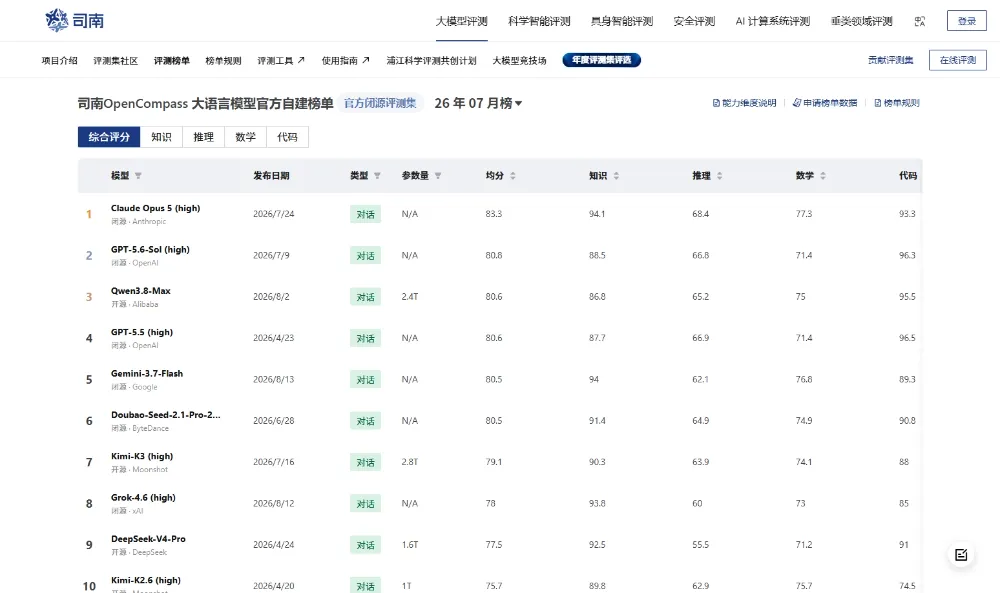
Task: Select release date 2026/7/24
Action: pos(274,214)
